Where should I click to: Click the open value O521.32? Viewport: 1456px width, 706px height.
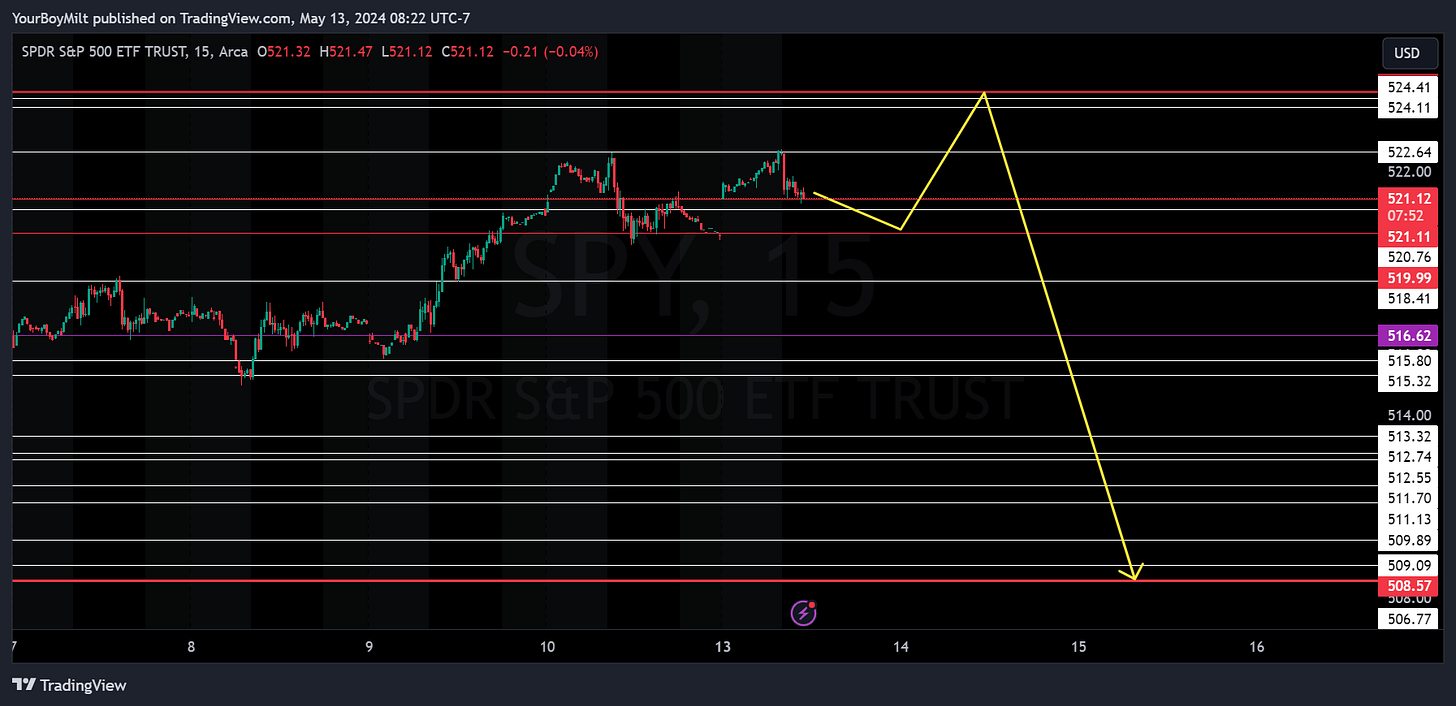click(284, 51)
